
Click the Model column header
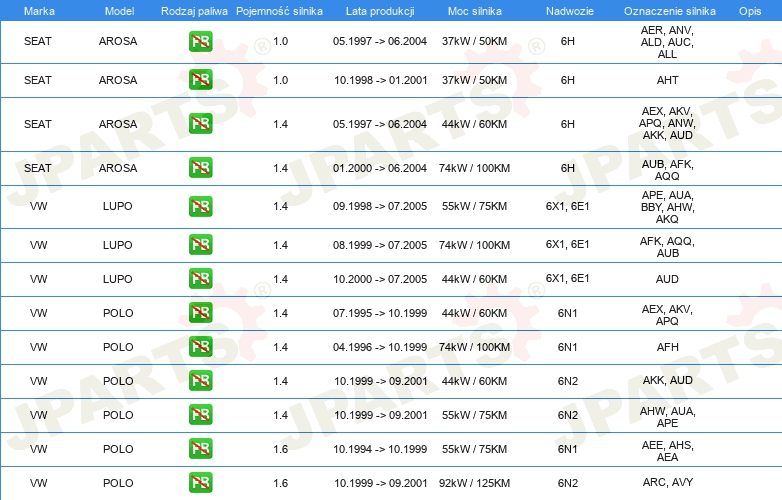click(x=119, y=11)
